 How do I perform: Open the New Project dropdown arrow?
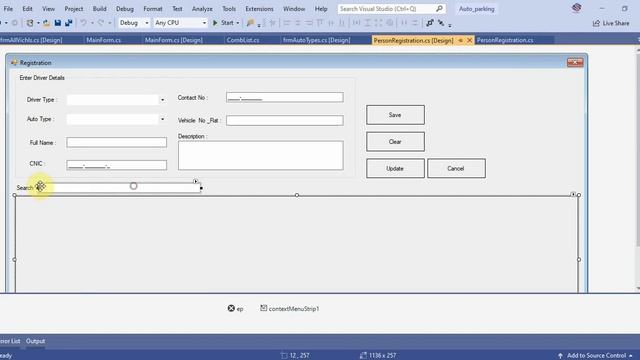point(38,23)
